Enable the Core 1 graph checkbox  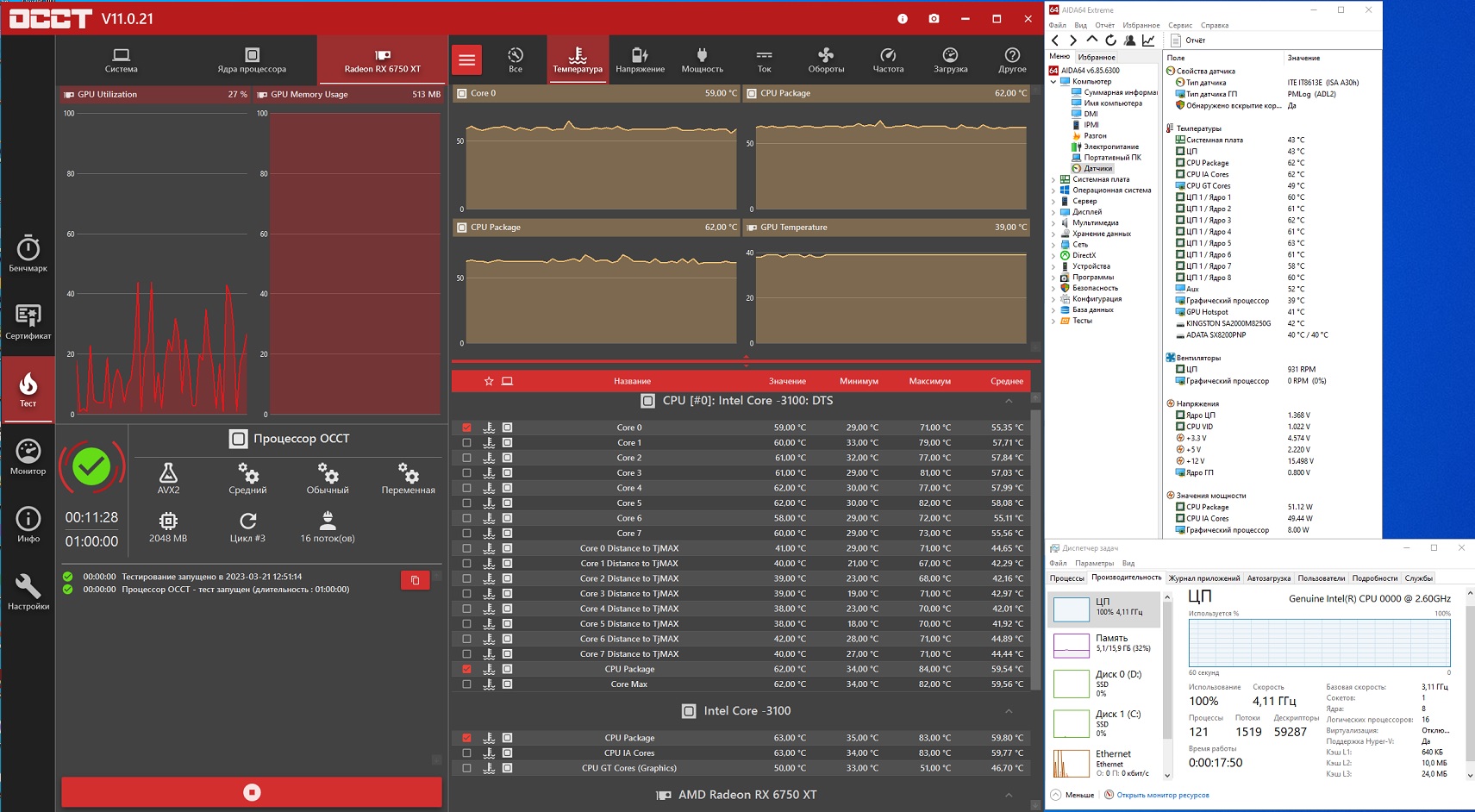(x=467, y=443)
